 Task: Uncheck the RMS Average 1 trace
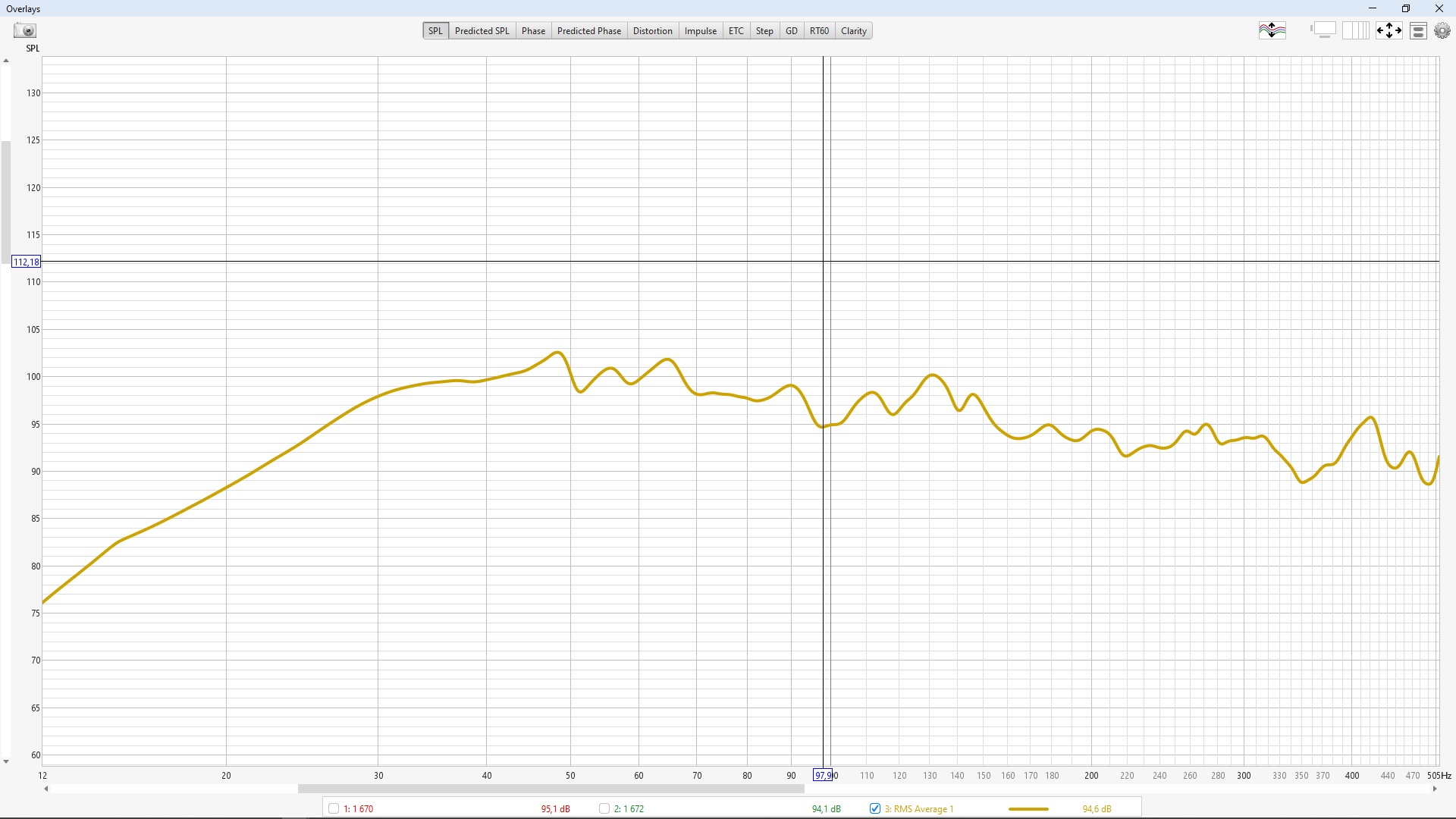coord(875,808)
